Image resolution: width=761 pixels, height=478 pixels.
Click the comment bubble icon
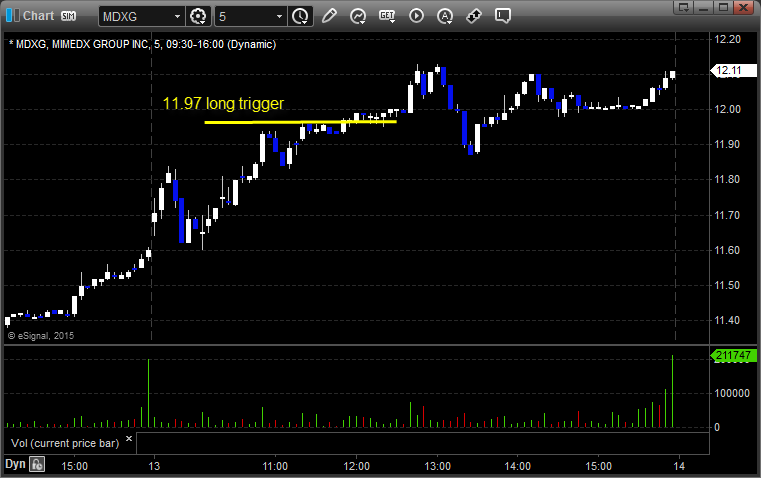[x=503, y=16]
